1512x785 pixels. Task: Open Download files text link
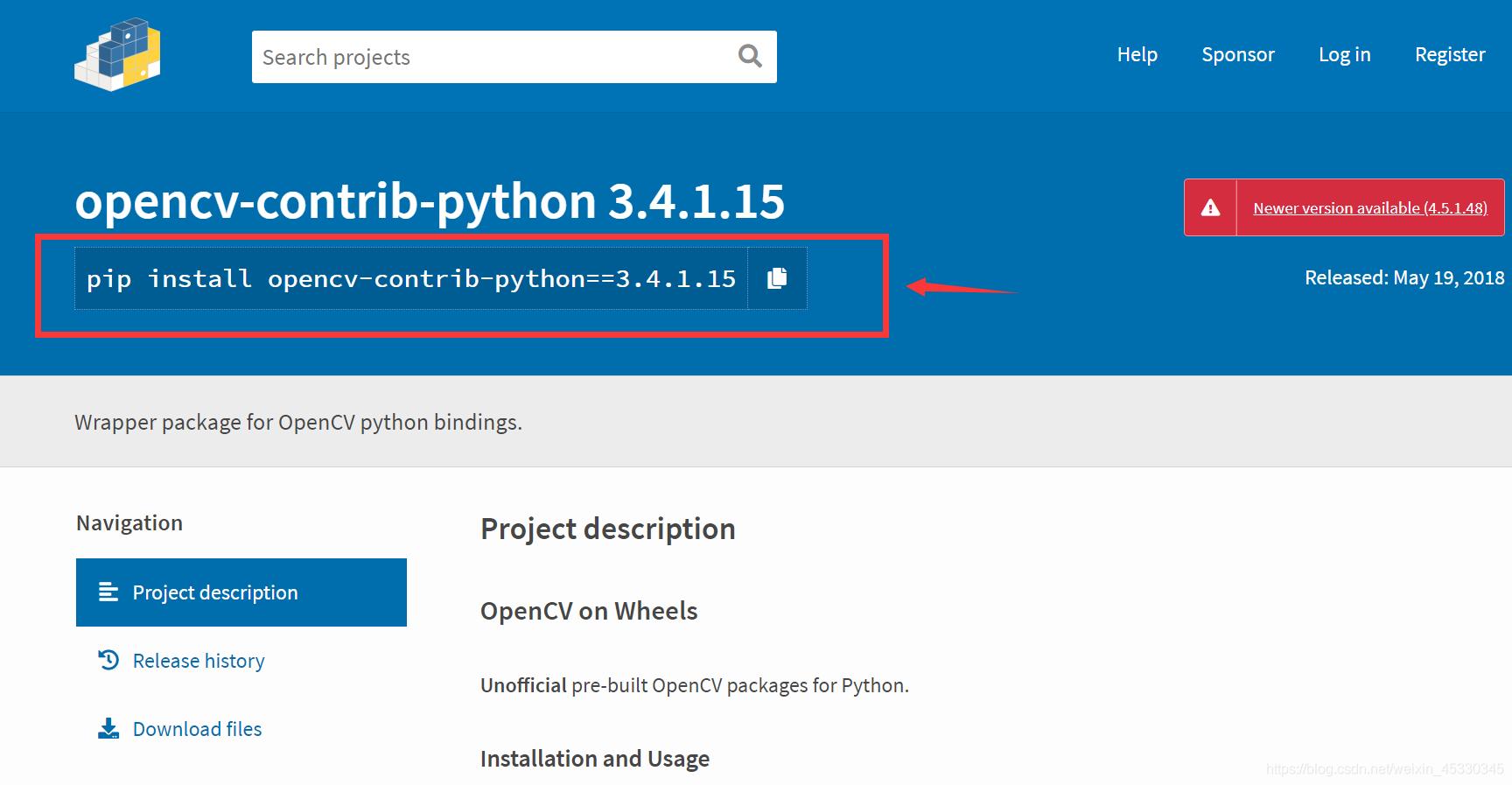click(x=197, y=729)
